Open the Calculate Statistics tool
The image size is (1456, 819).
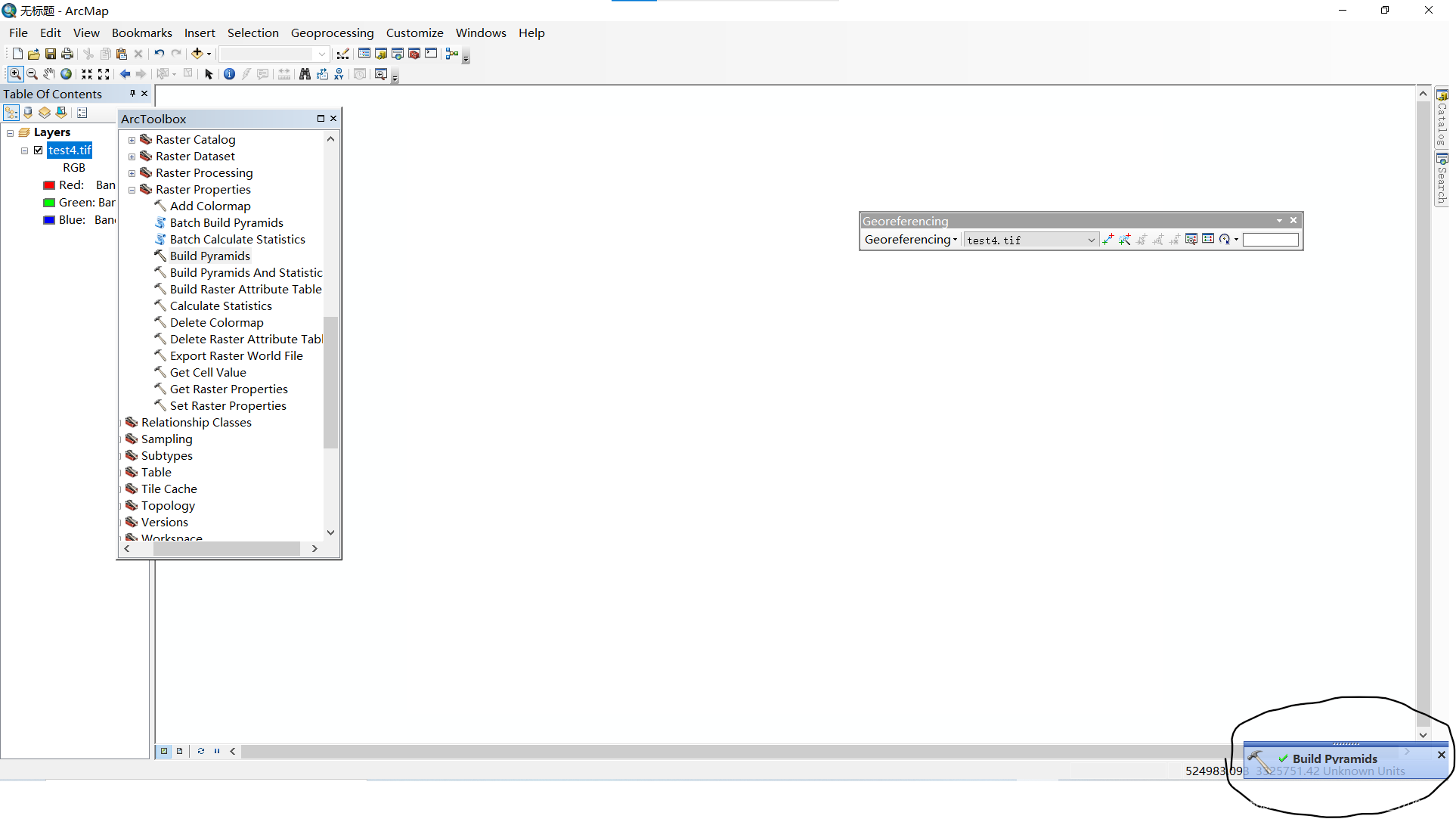point(221,306)
